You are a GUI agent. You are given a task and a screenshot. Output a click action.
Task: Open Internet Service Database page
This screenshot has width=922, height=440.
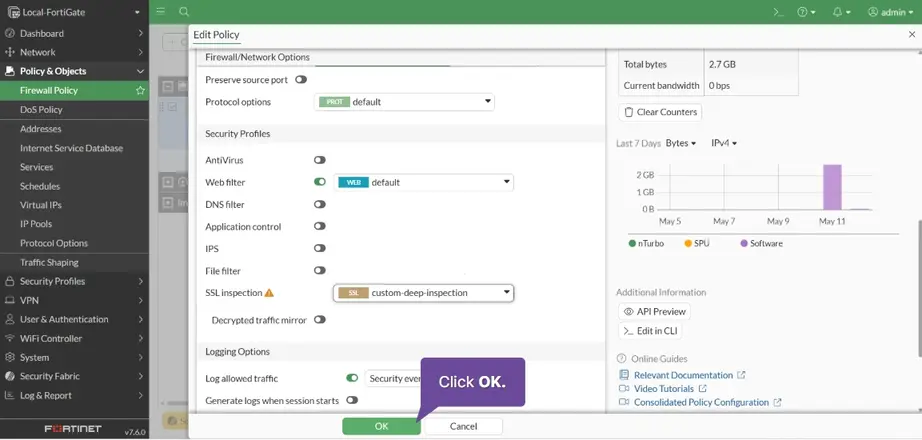pos(74,148)
